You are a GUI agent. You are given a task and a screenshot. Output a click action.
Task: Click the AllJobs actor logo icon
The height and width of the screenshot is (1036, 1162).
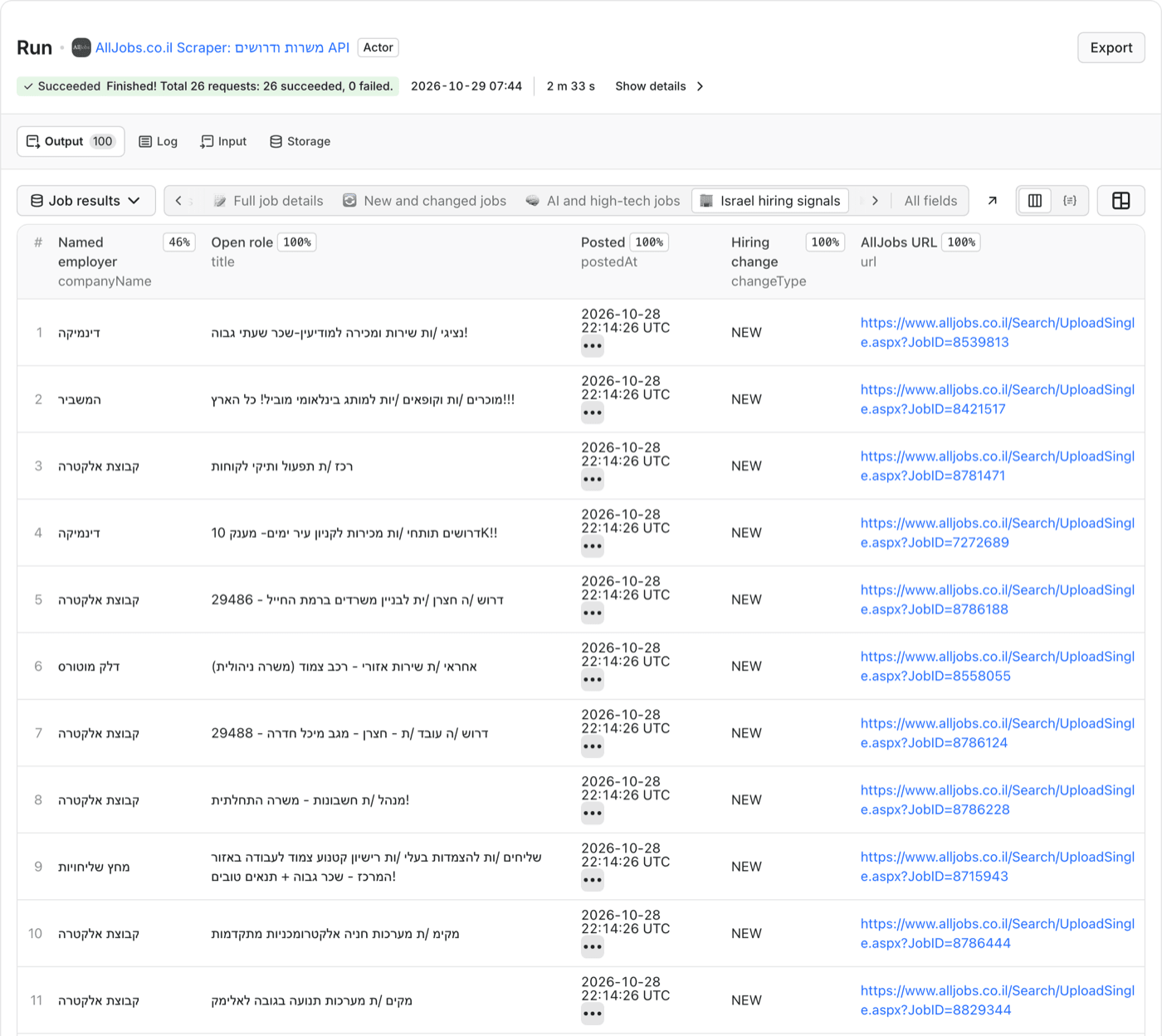point(81,47)
